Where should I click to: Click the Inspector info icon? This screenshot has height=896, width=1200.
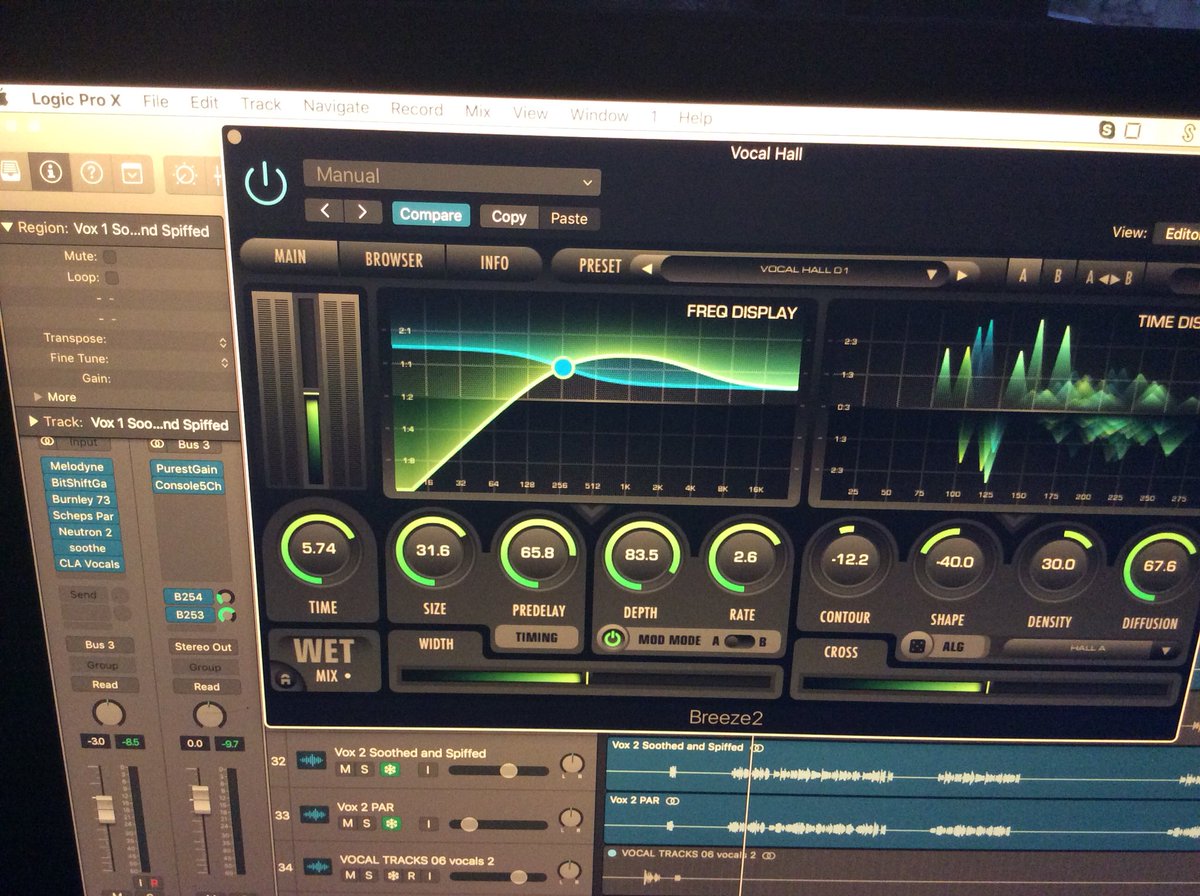point(49,172)
